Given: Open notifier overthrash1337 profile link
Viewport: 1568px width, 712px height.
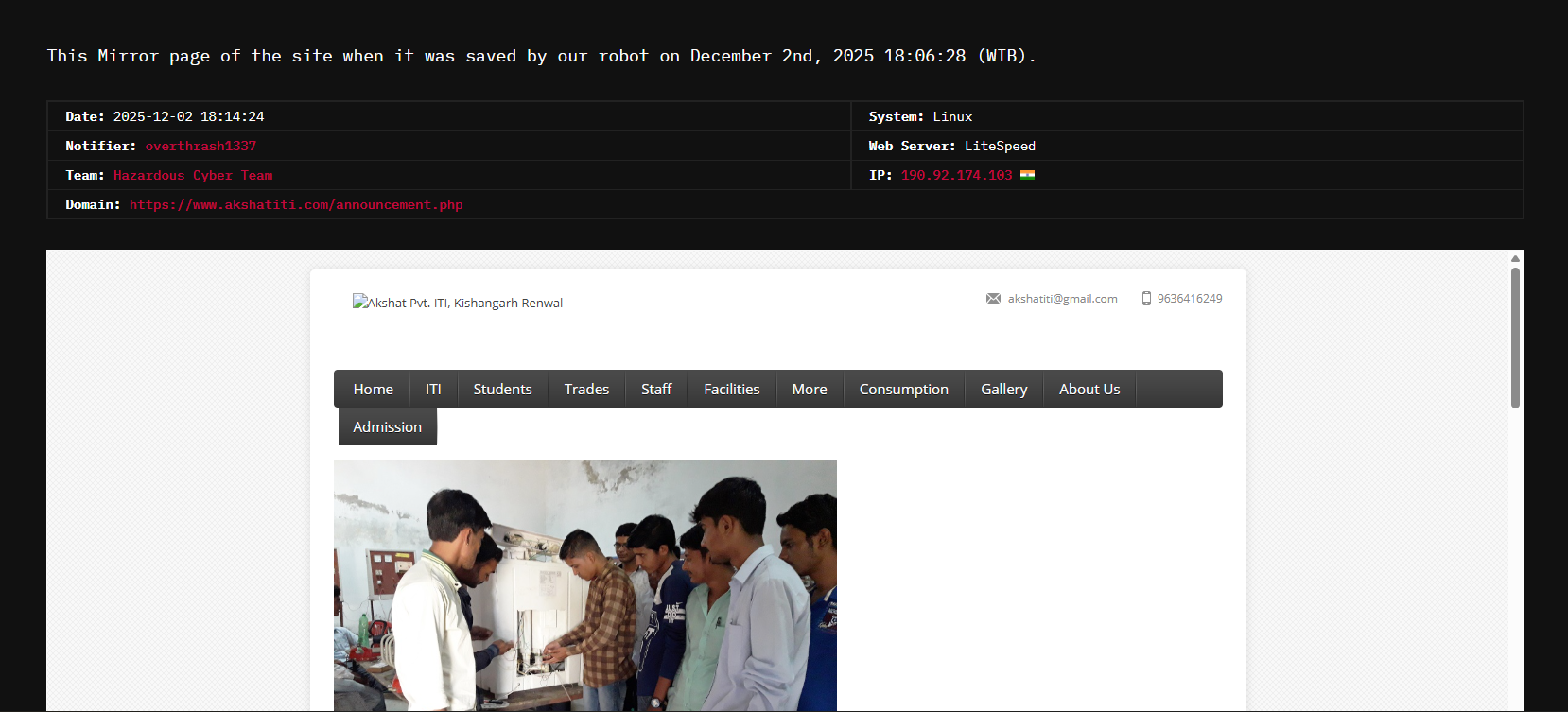Looking at the screenshot, I should (200, 146).
